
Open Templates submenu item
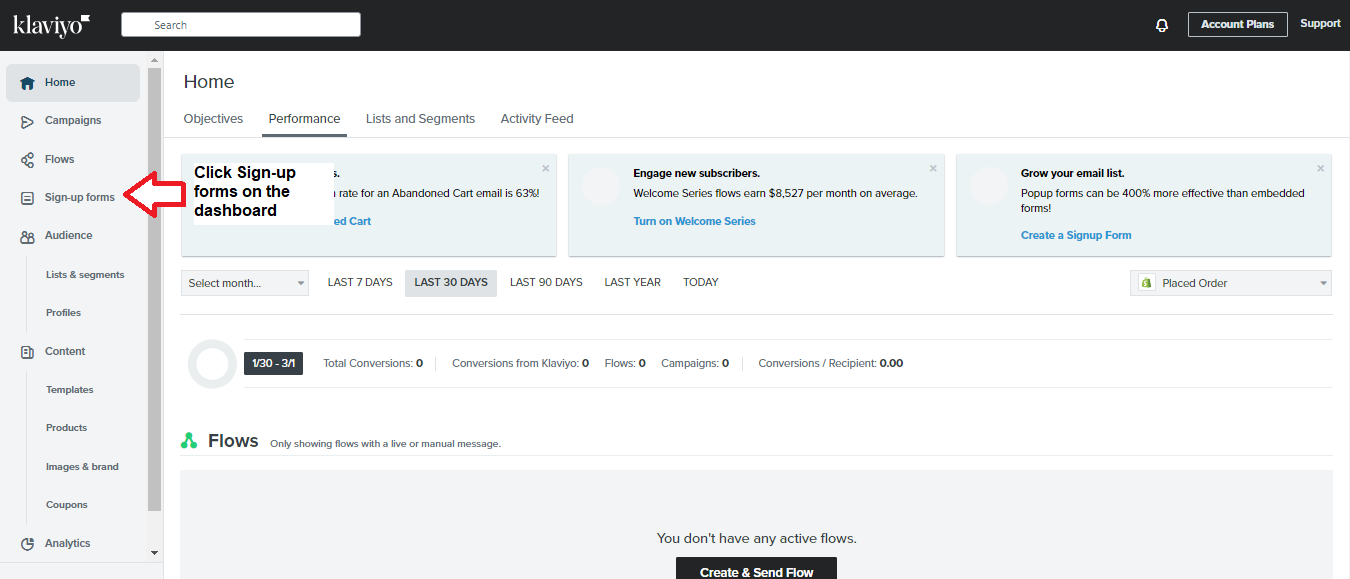tap(70, 390)
